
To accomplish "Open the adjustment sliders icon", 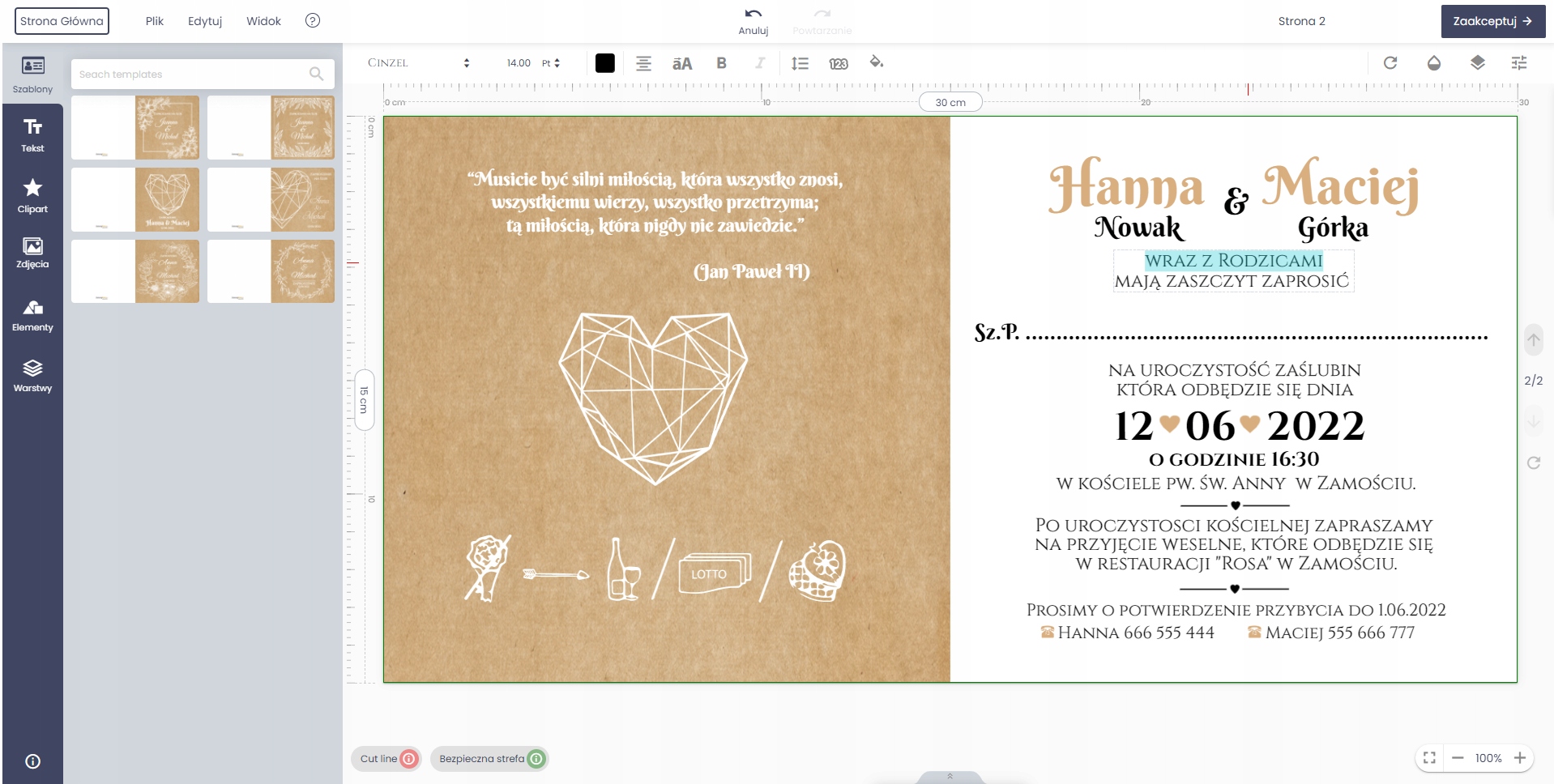I will coord(1519,62).
